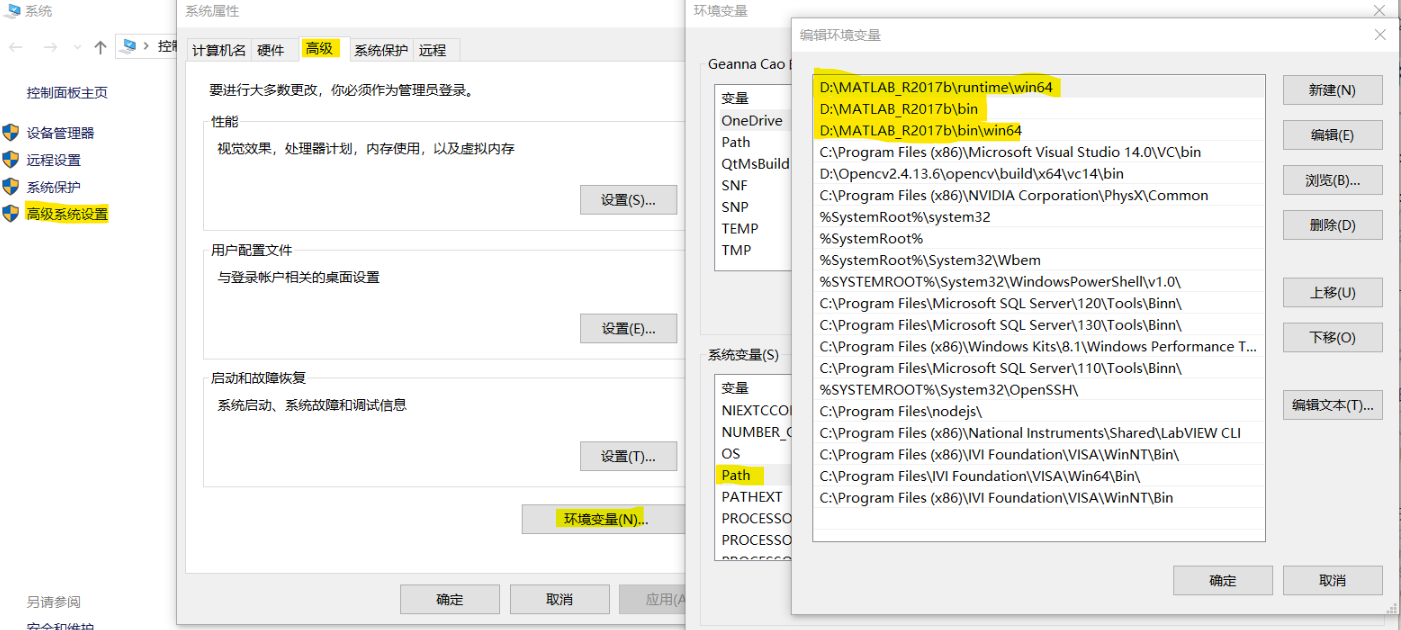1401x630 pixels.
Task: Click the back navigation arrow
Action: [x=16, y=45]
